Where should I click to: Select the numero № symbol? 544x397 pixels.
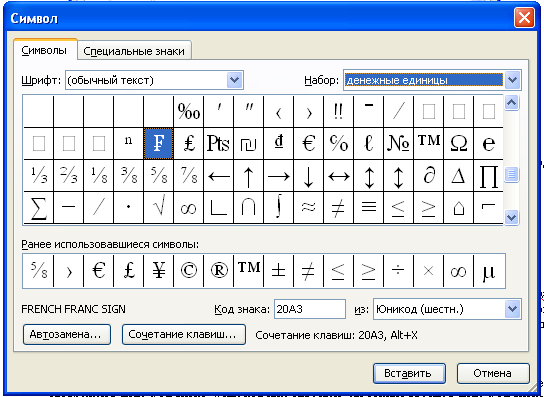(398, 143)
